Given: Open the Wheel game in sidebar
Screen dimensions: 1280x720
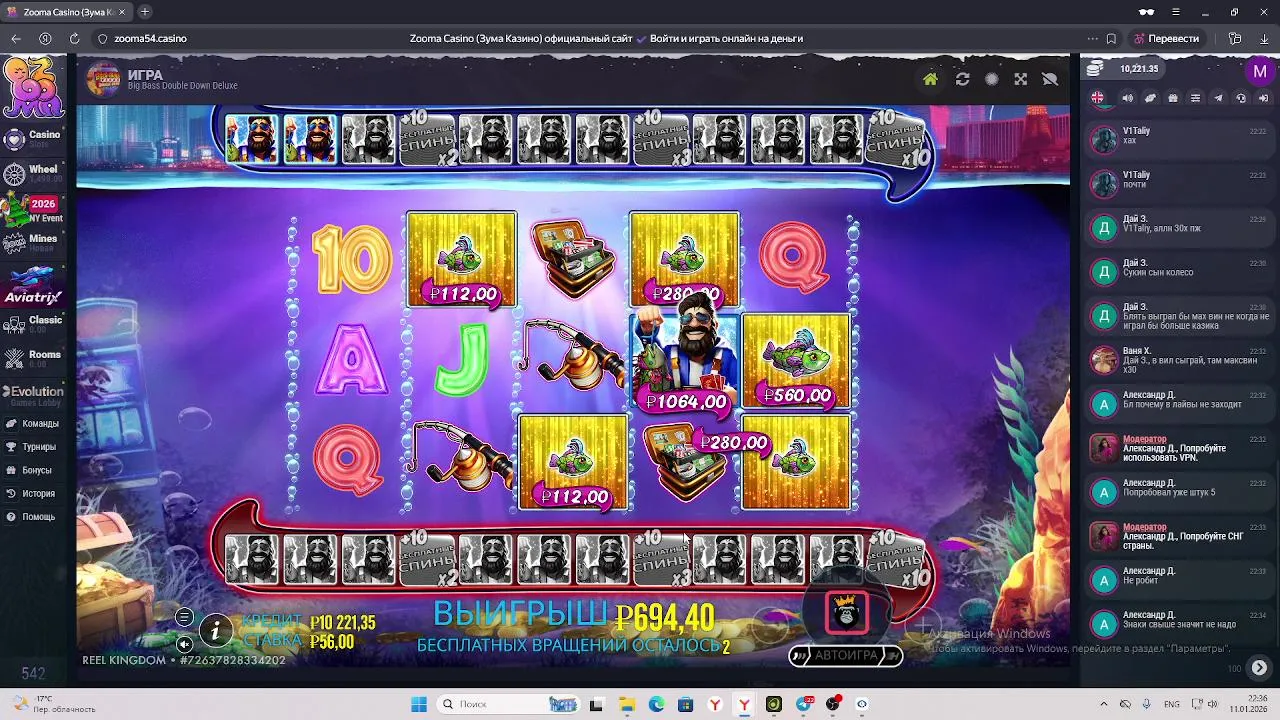Looking at the screenshot, I should coord(34,173).
